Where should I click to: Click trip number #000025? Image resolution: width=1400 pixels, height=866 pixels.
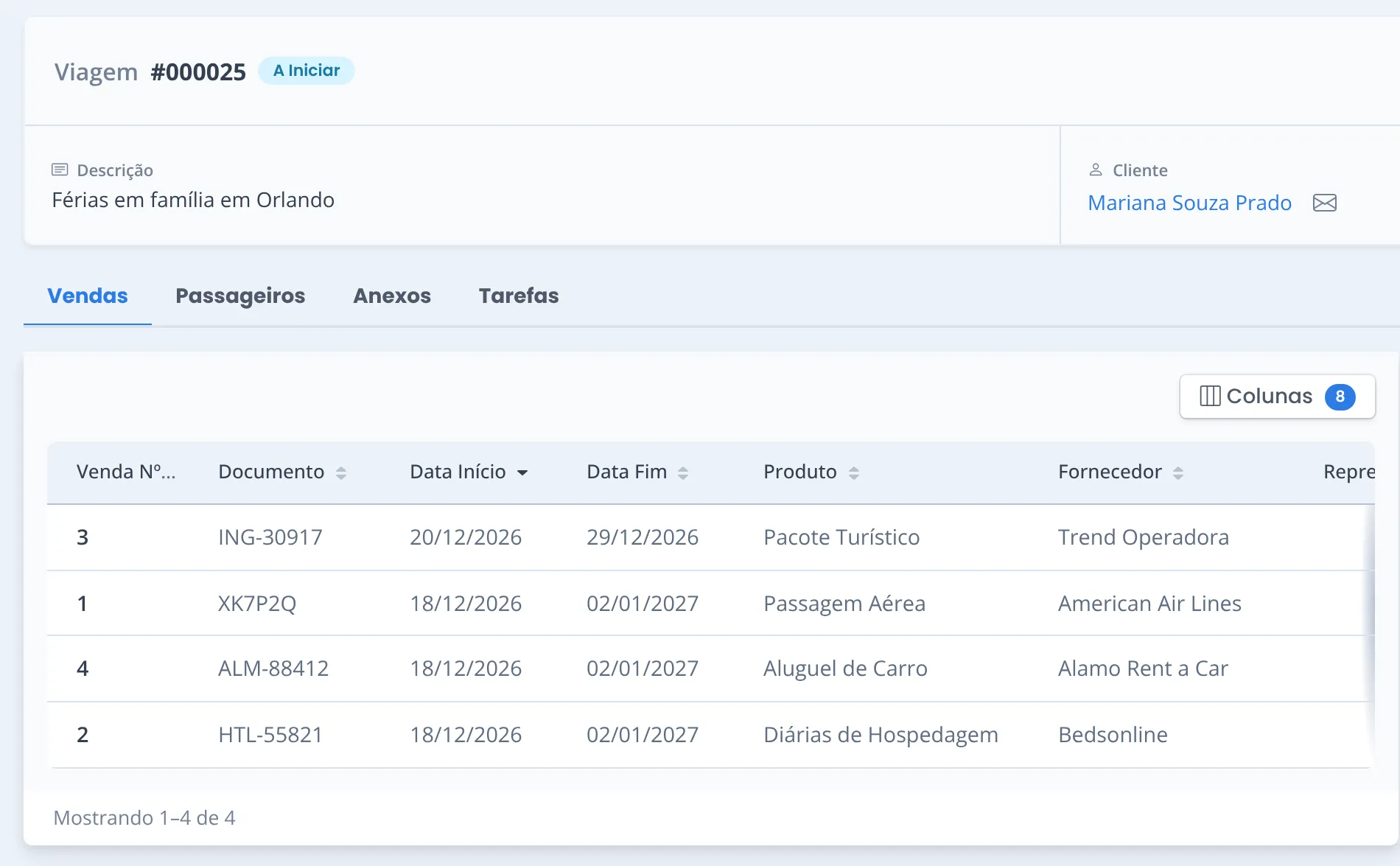pos(198,72)
